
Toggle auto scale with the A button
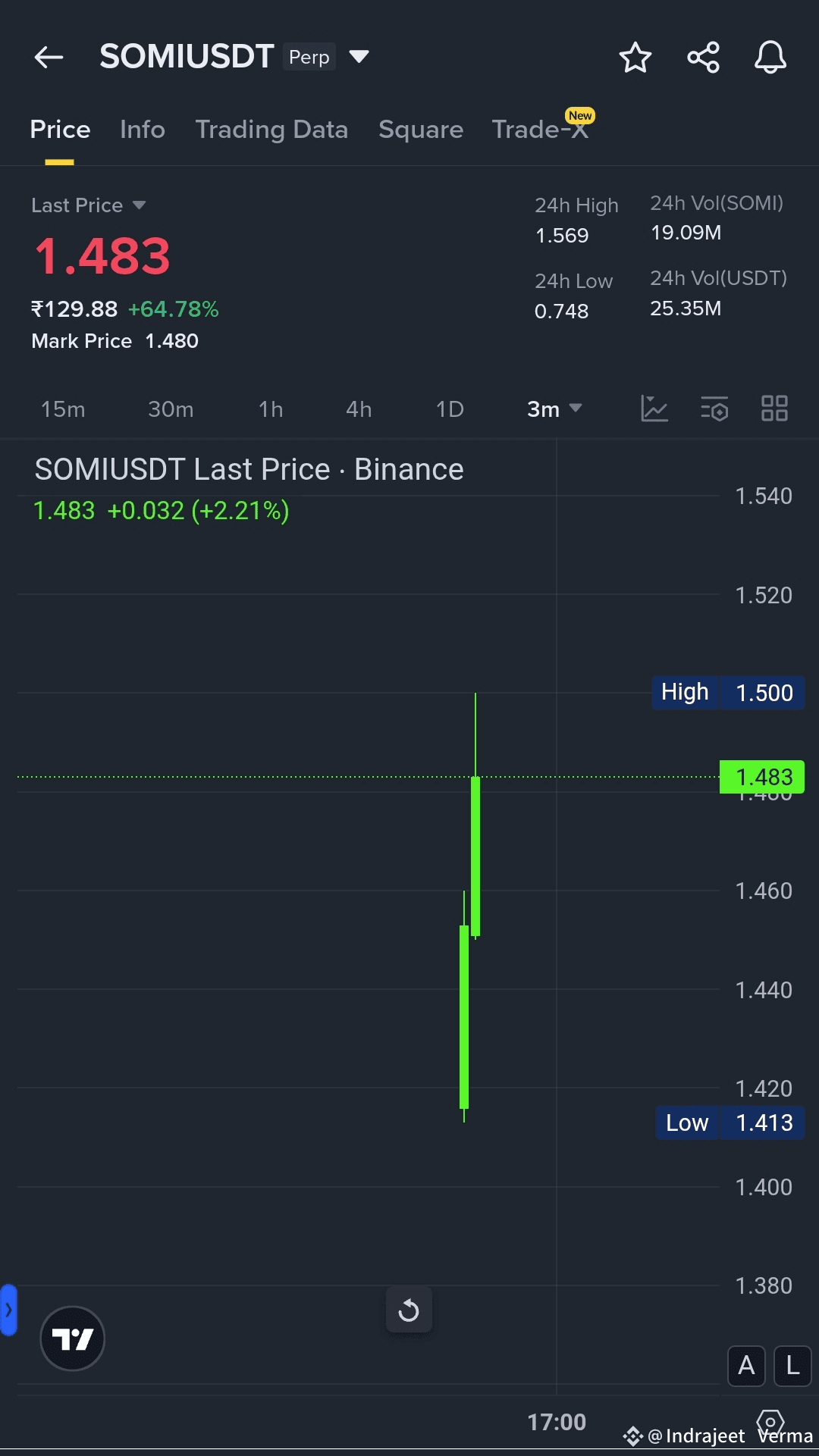[746, 1365]
